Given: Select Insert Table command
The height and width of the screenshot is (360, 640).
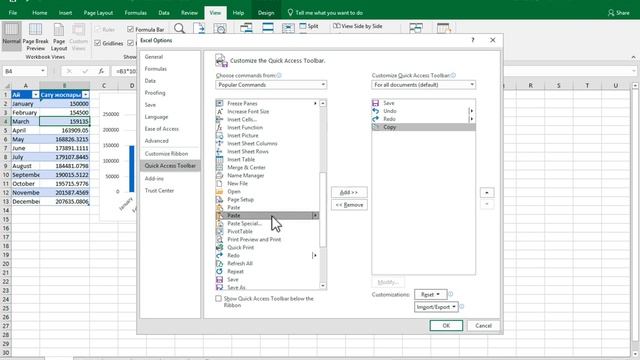Looking at the screenshot, I should pyautogui.click(x=241, y=160).
